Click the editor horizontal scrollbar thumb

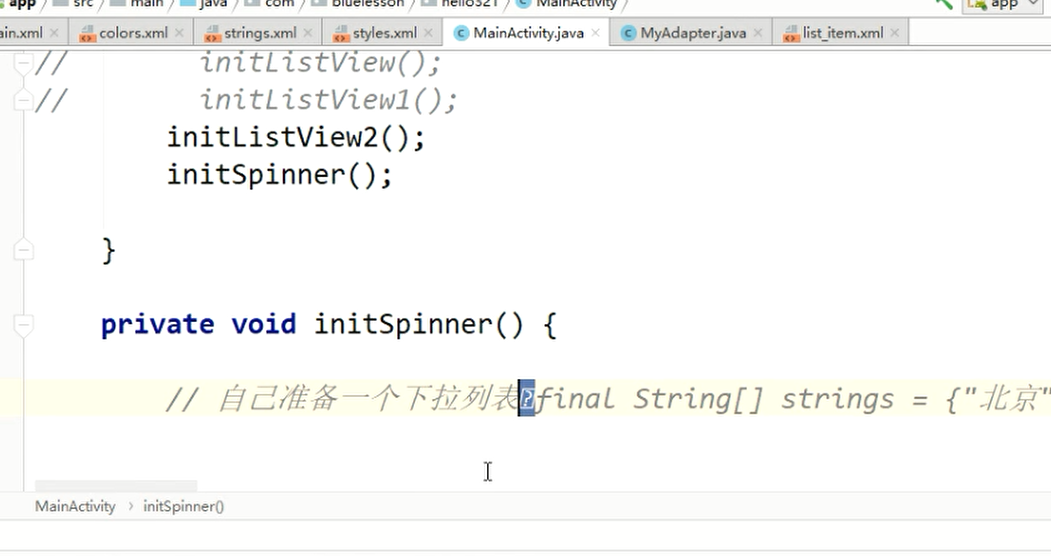[x=116, y=485]
